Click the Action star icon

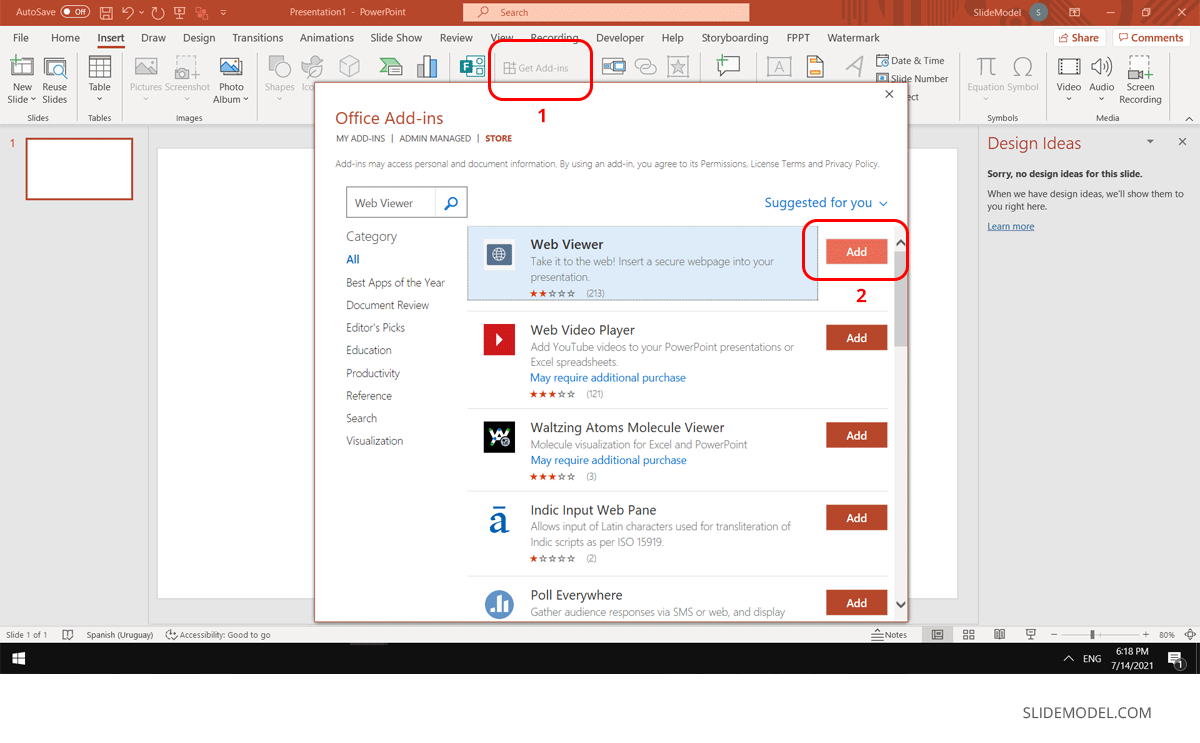pos(678,67)
